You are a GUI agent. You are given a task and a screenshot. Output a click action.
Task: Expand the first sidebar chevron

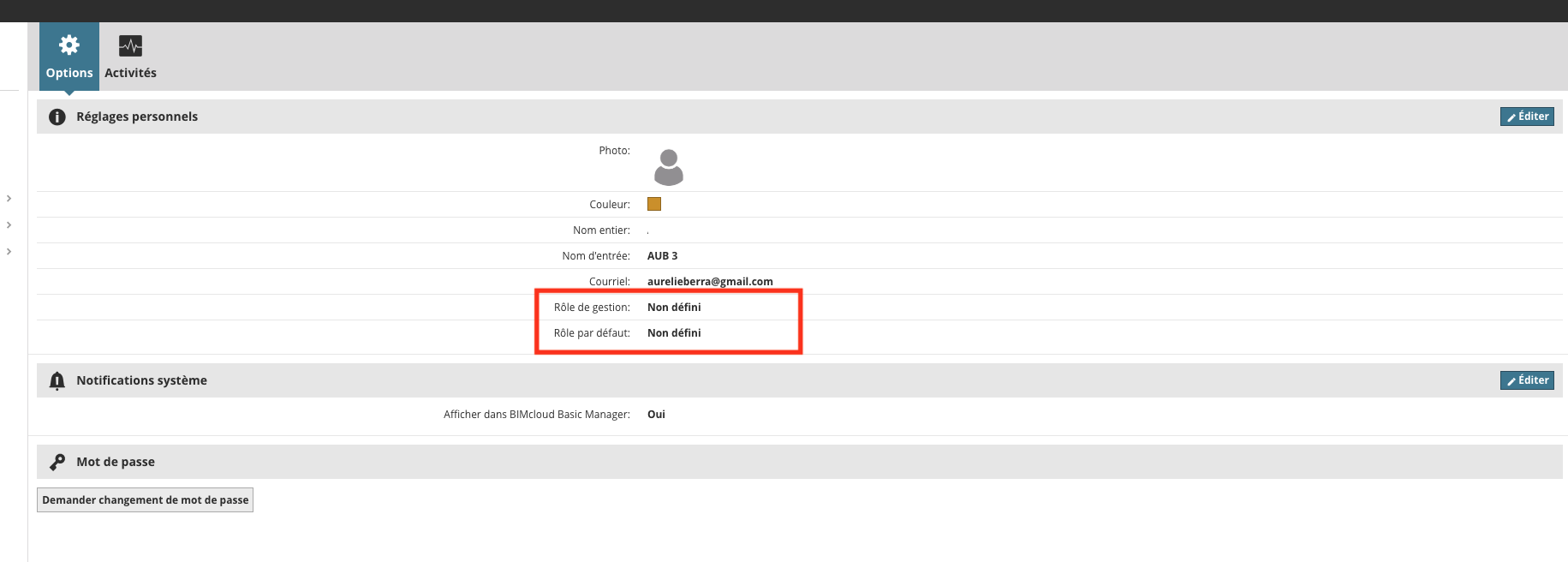(x=9, y=199)
